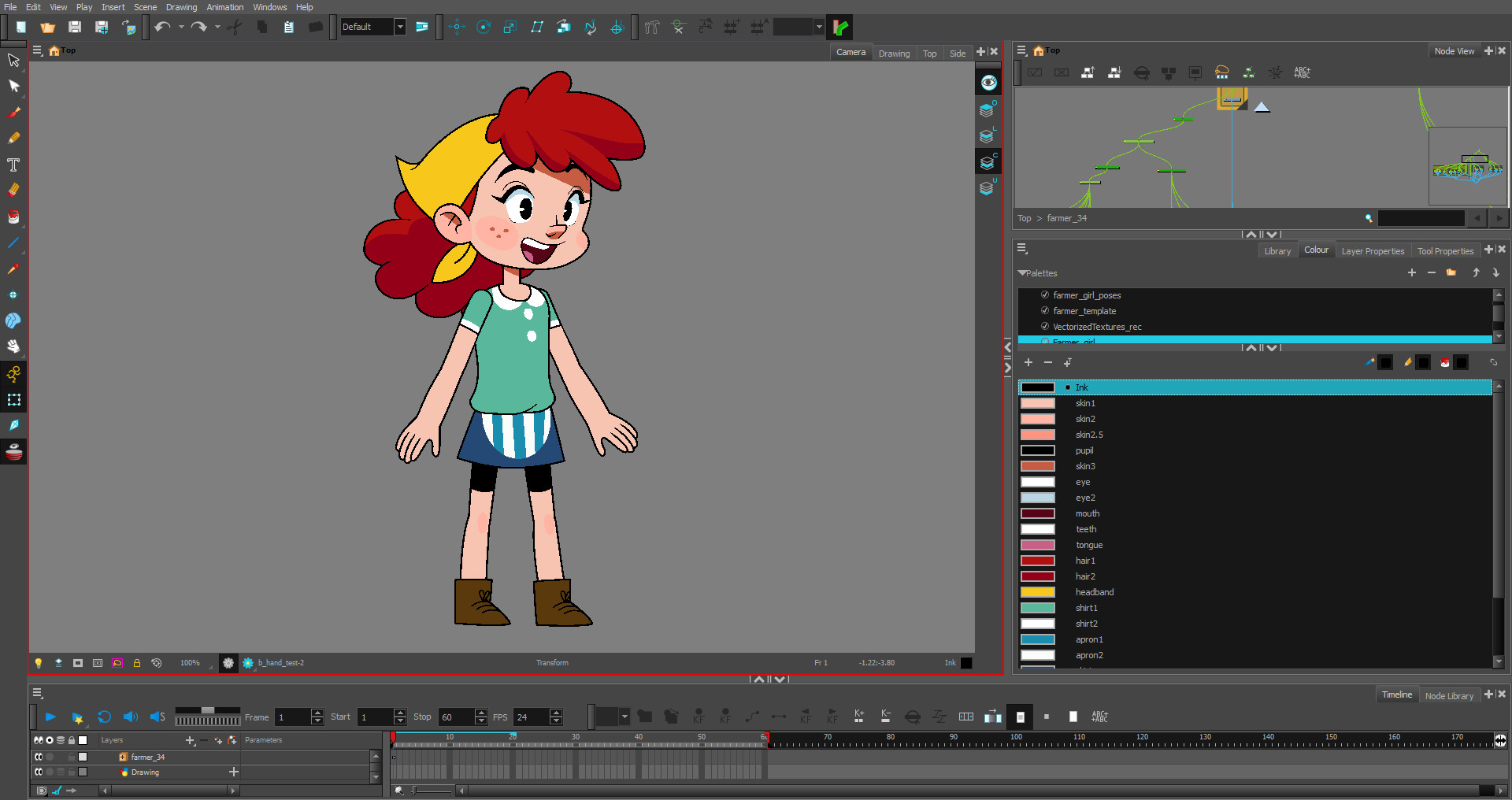
Task: Collapse the Palettes section
Action: pyautogui.click(x=1022, y=273)
